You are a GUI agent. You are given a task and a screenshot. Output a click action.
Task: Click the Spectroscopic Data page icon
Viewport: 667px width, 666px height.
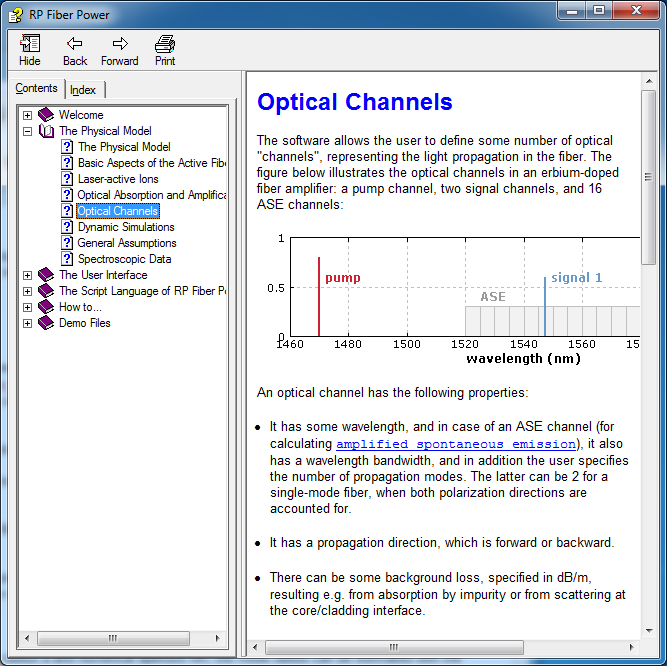[x=67, y=259]
